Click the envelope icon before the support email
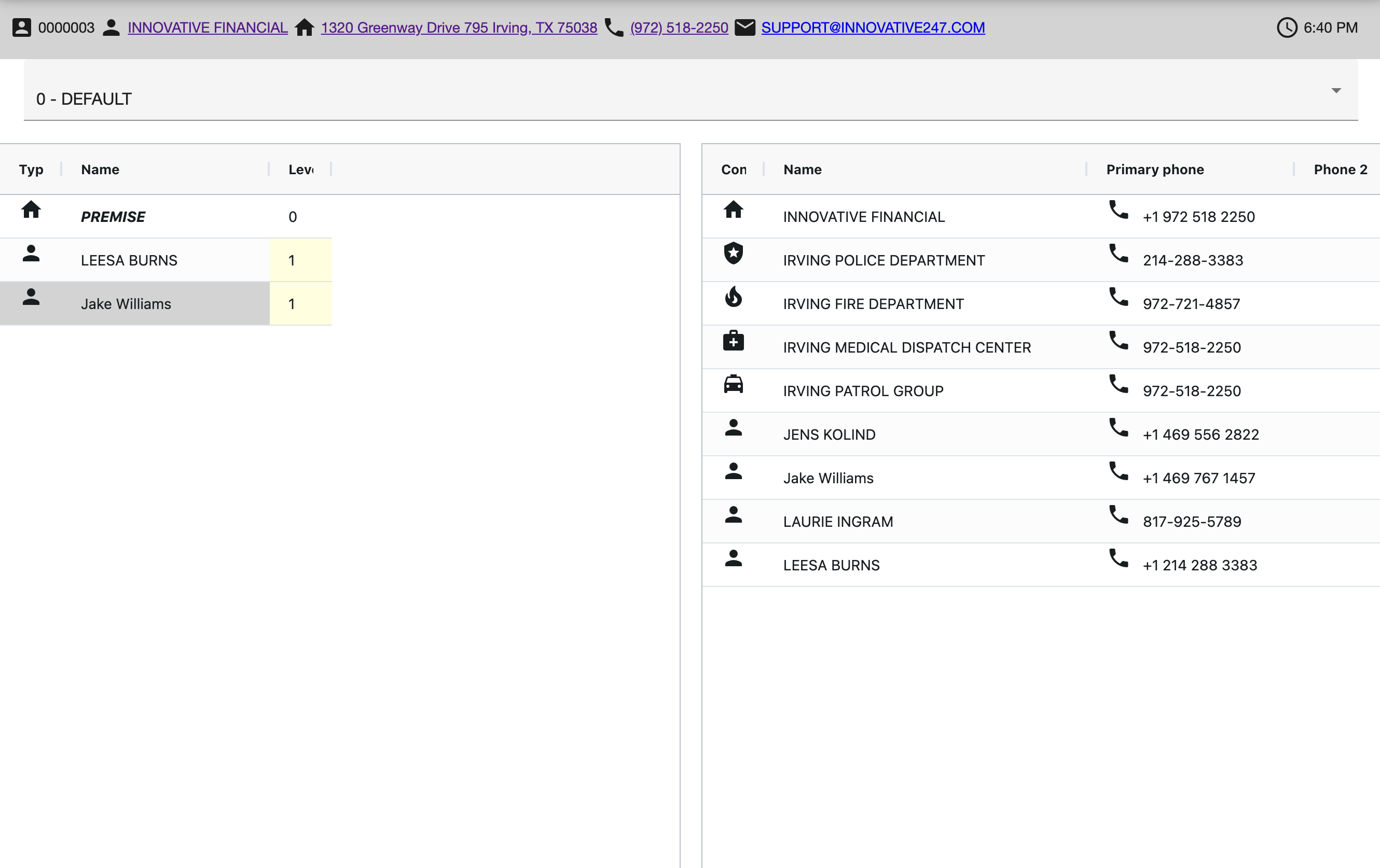This screenshot has width=1380, height=868. coord(745,27)
